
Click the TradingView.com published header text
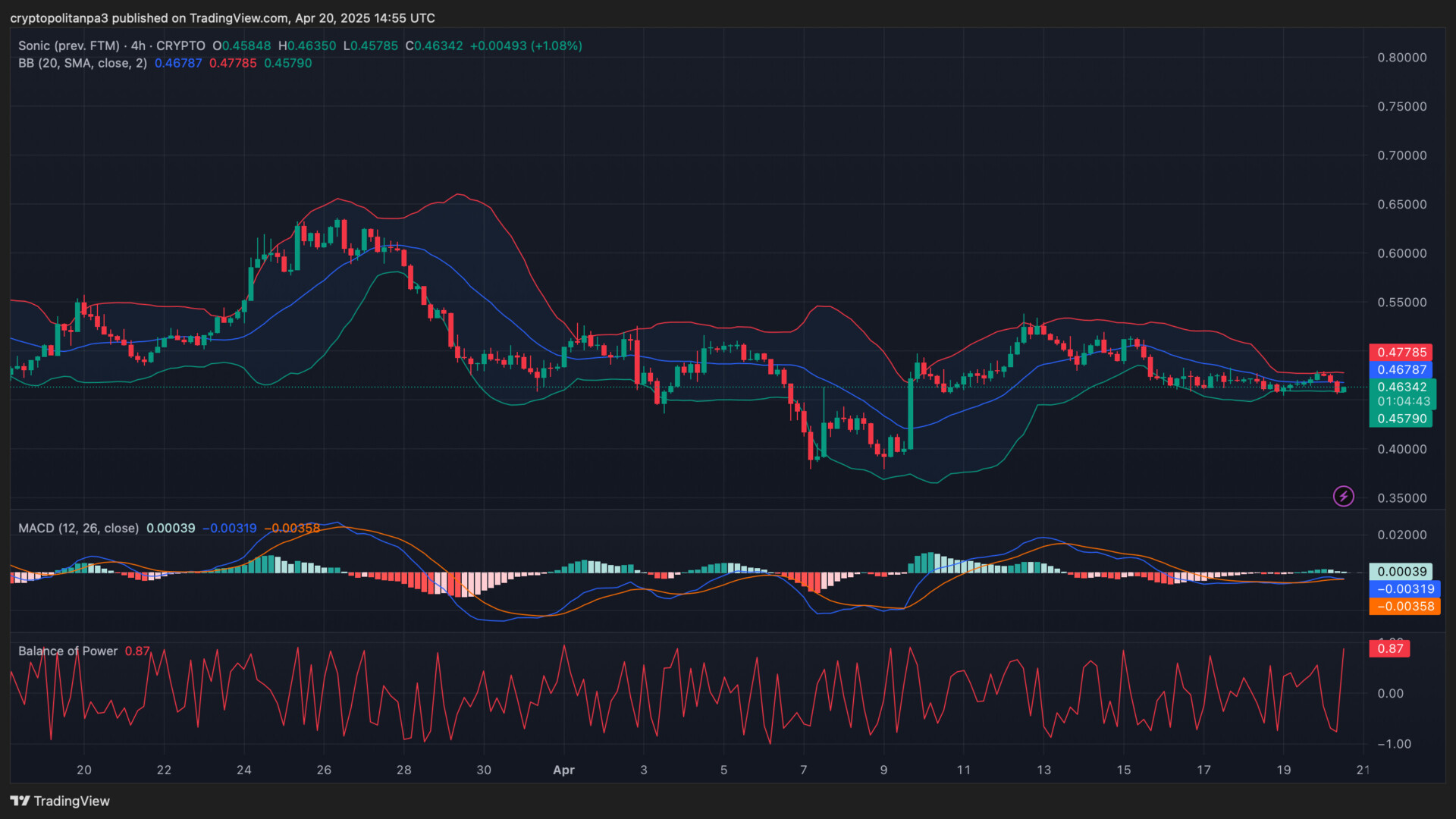click(222, 17)
